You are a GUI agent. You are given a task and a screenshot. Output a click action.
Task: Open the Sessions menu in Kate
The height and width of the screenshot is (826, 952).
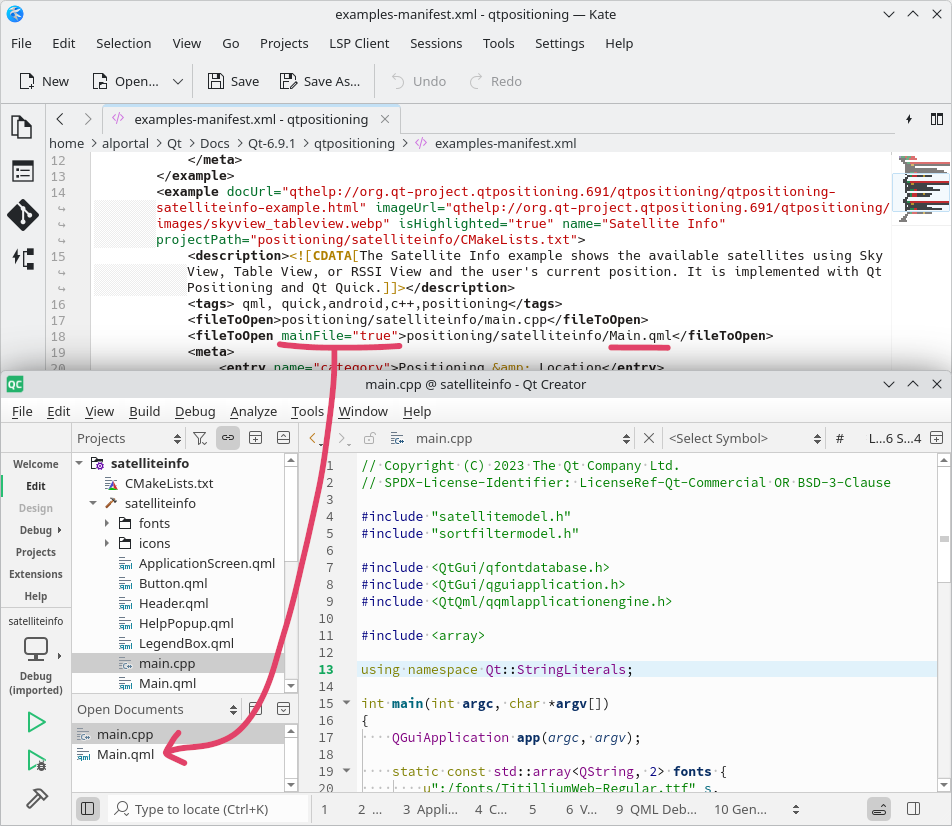[x=436, y=44]
